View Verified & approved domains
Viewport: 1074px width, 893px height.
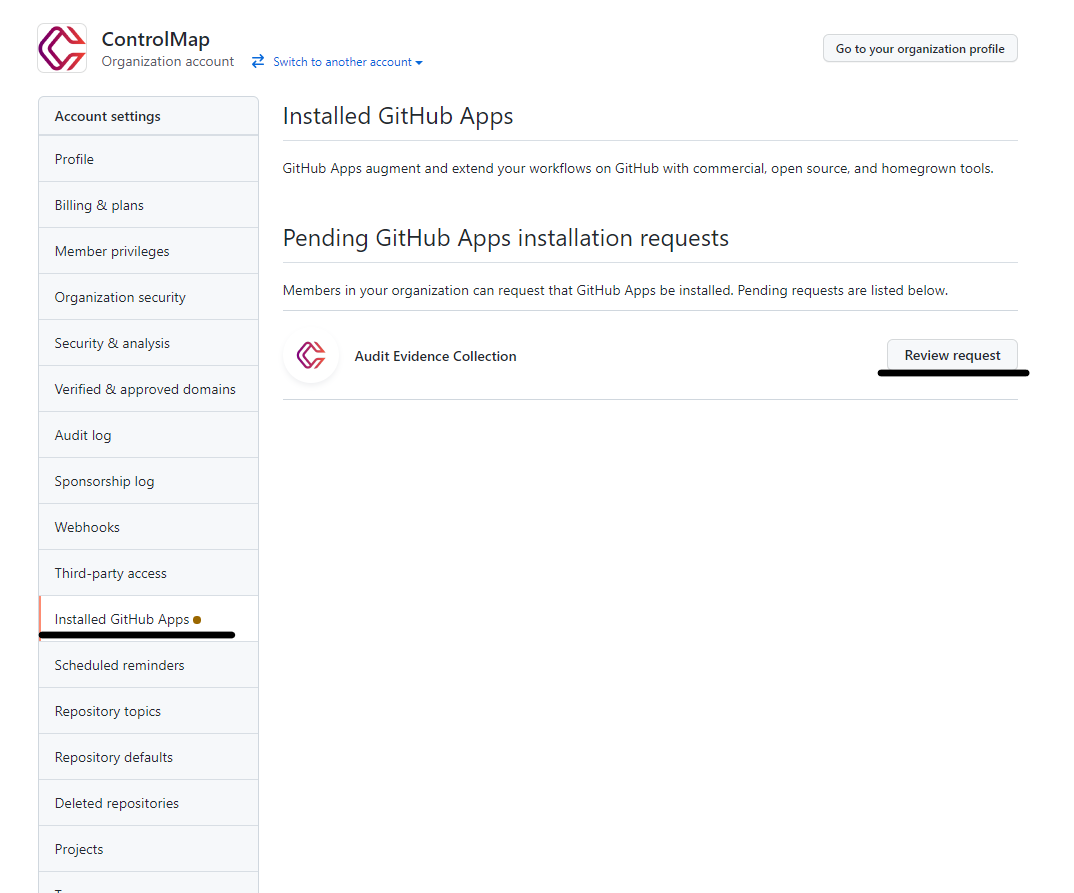point(145,388)
